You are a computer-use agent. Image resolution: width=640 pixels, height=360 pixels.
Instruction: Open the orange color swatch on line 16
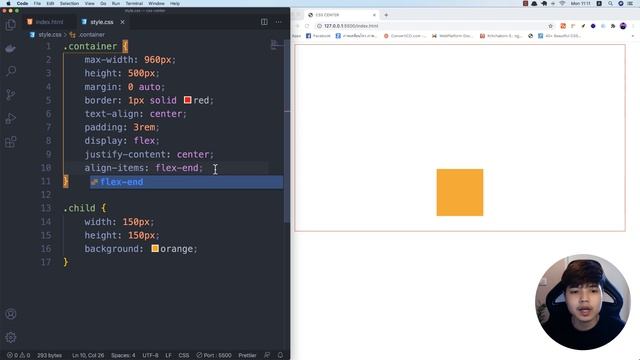(155, 249)
